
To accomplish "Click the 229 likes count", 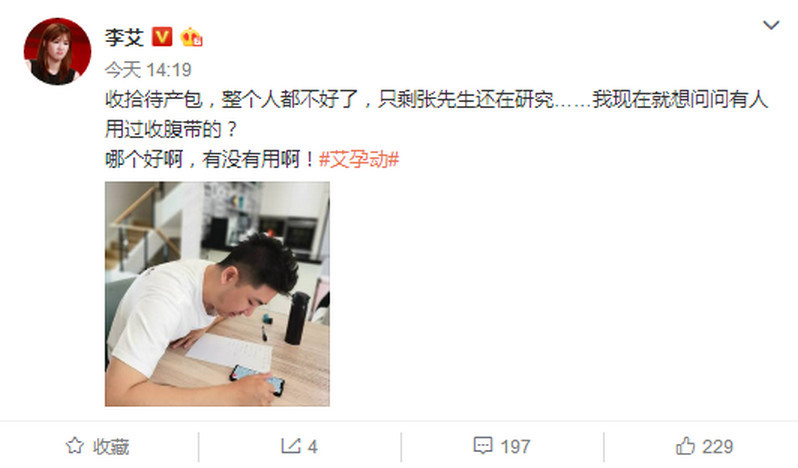I will [718, 447].
